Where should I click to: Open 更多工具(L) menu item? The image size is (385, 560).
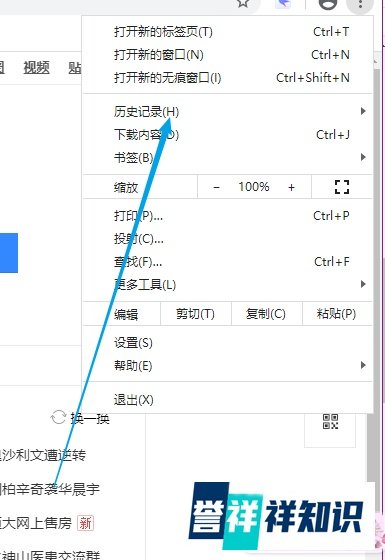[228, 285]
